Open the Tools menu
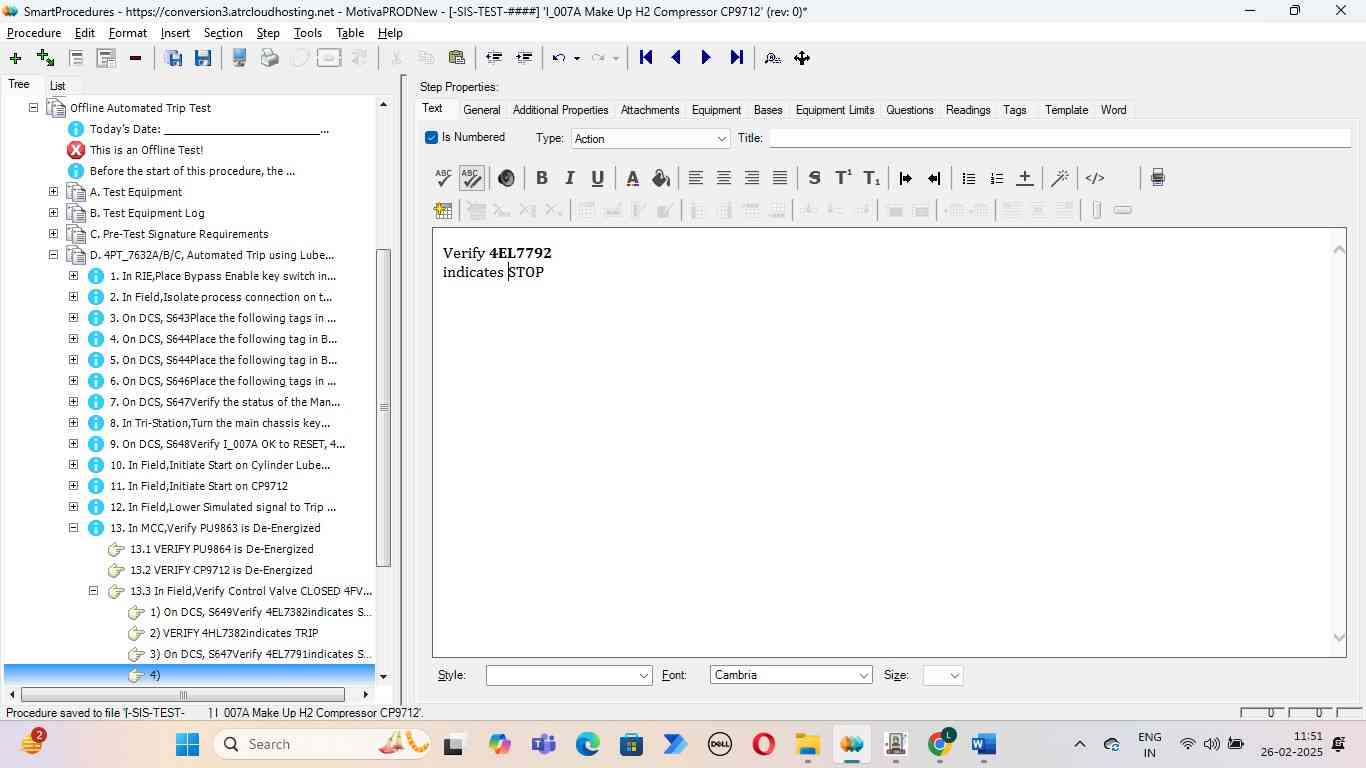This screenshot has width=1366, height=768. [307, 33]
